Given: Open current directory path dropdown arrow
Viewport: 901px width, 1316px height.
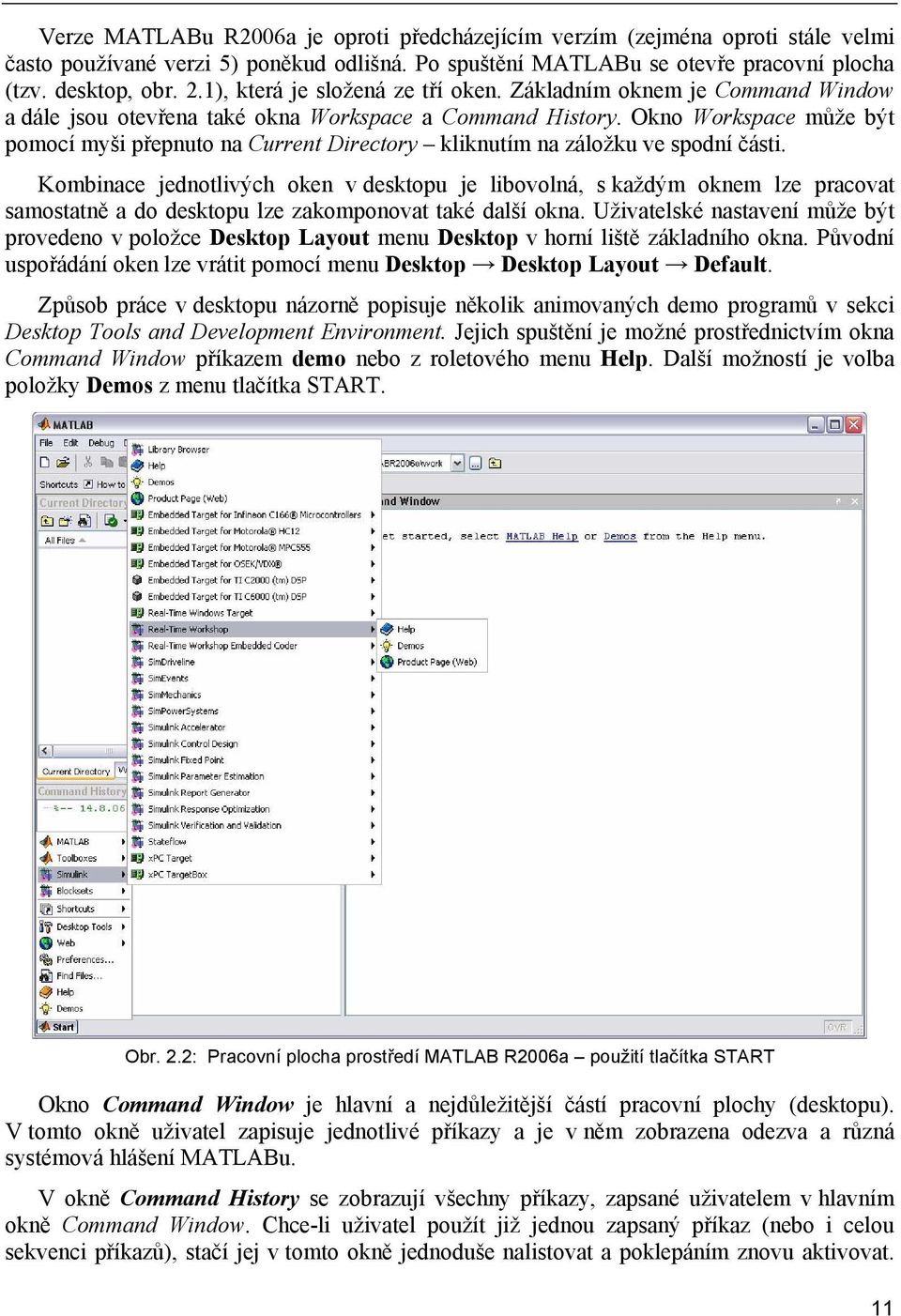Looking at the screenshot, I should [457, 464].
